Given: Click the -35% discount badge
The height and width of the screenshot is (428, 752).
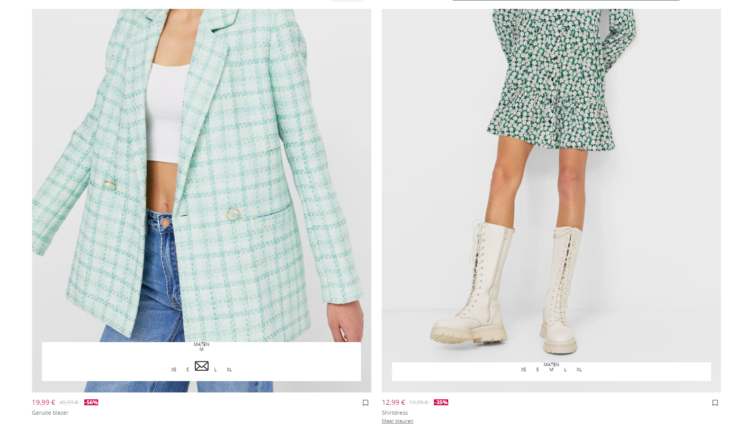Looking at the screenshot, I should click(441, 403).
